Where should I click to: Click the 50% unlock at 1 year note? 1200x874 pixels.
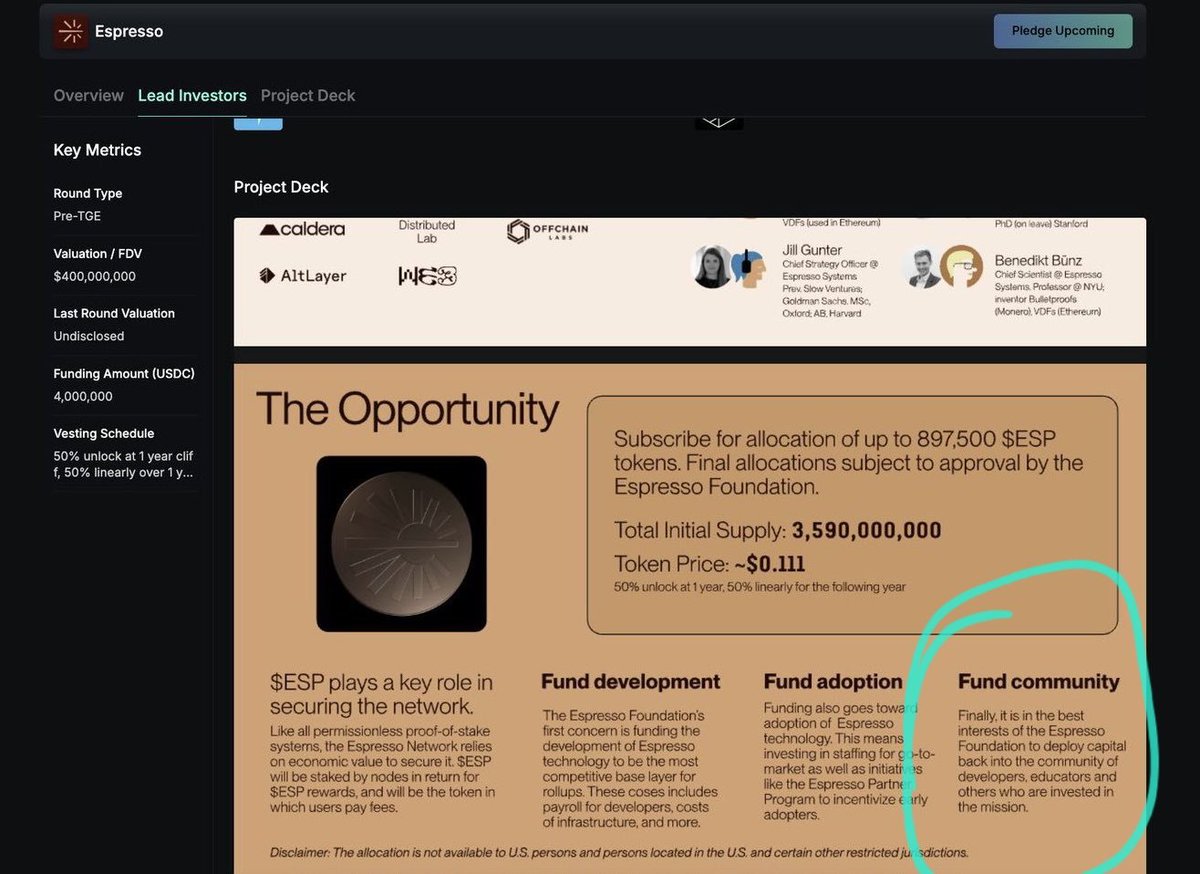point(760,587)
